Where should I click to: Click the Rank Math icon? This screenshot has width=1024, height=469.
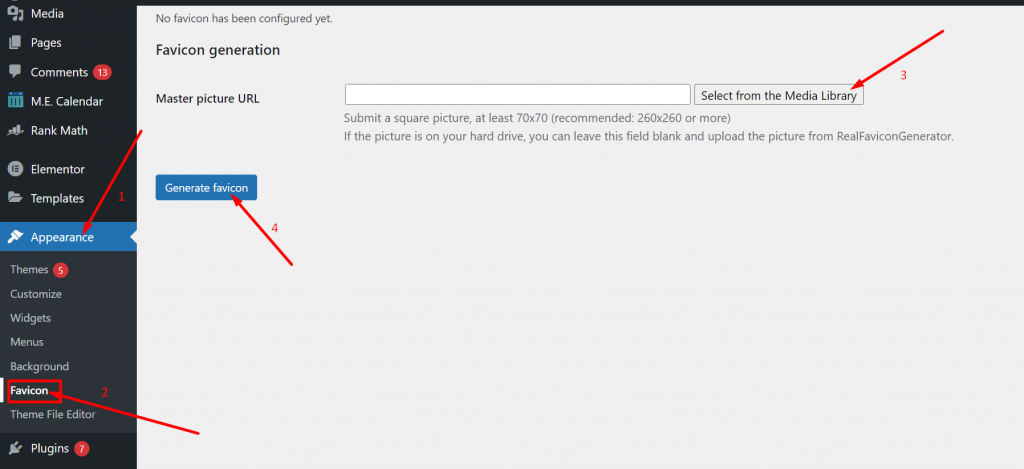(15, 130)
